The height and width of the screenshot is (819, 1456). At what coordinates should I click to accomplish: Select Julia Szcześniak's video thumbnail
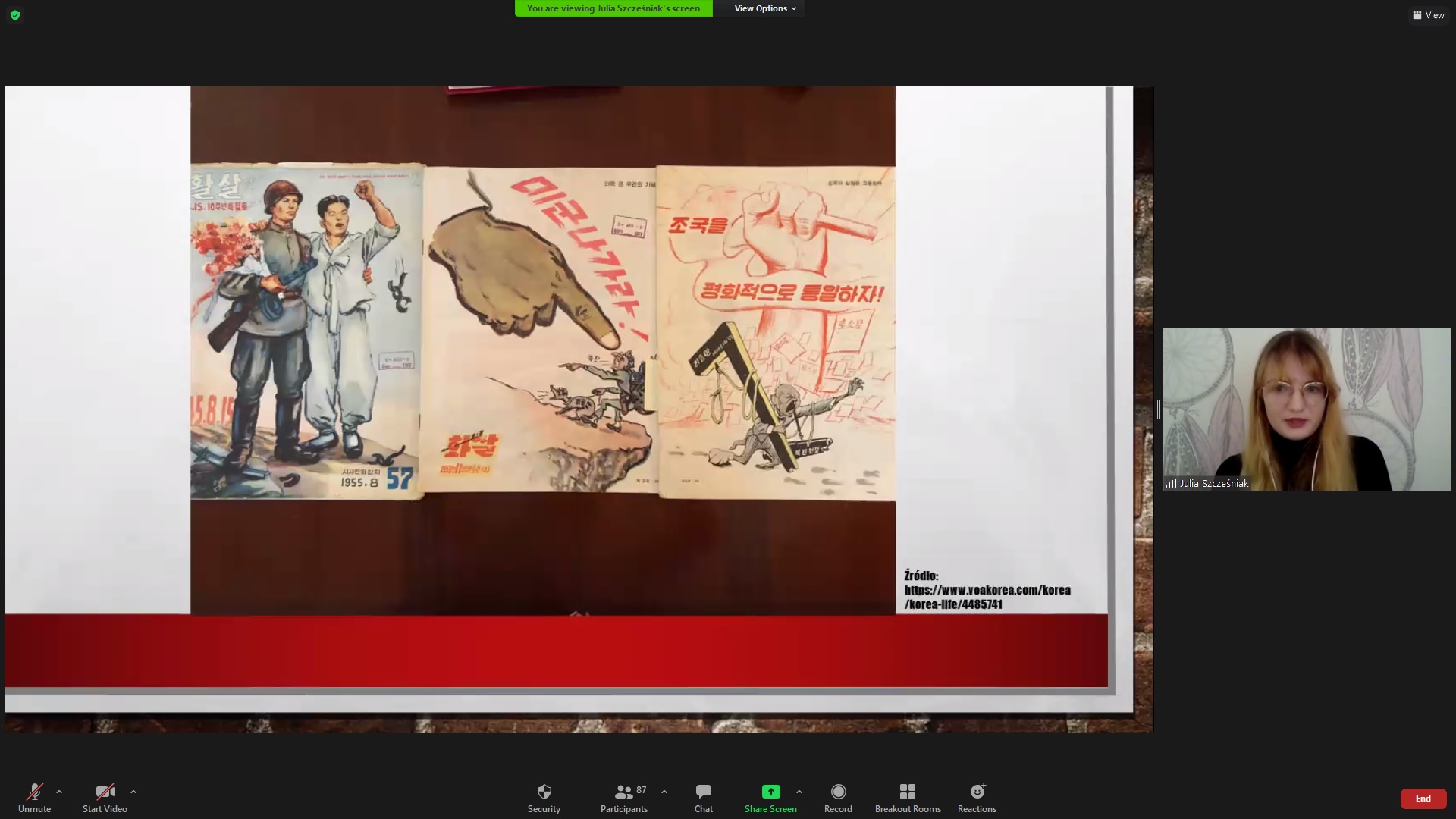click(1307, 409)
